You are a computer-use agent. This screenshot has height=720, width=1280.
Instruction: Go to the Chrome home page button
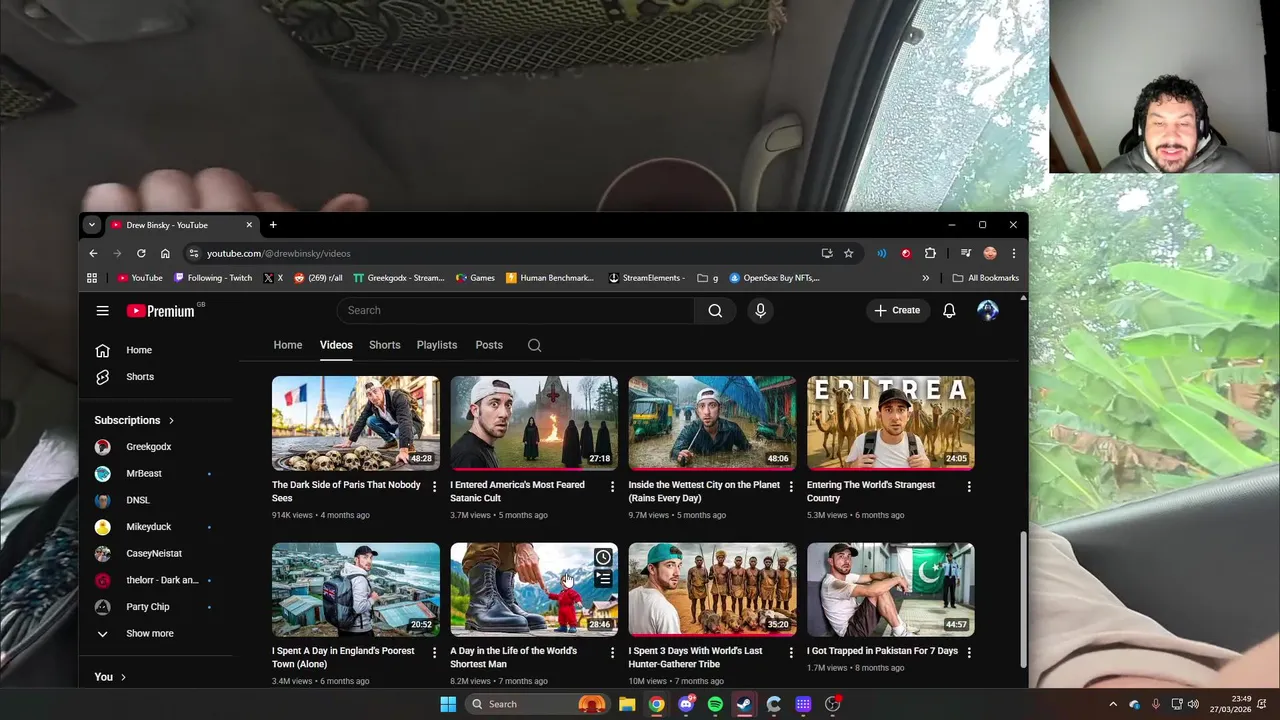165,254
